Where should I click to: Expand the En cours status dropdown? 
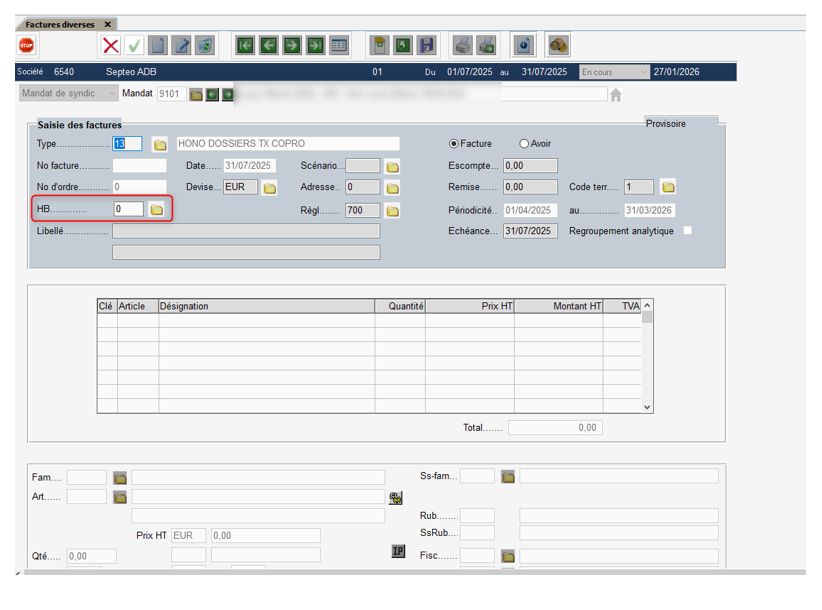tap(614, 72)
